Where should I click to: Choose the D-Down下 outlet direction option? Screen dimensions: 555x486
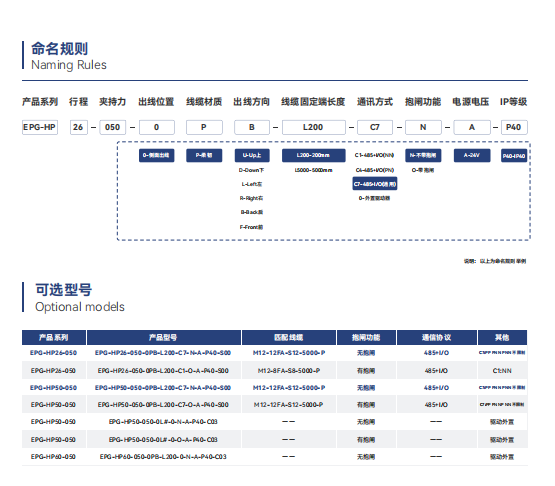tap(251, 170)
